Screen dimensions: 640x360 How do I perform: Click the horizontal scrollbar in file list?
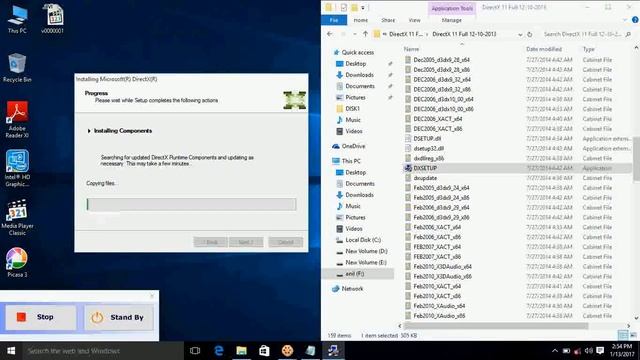point(496,326)
